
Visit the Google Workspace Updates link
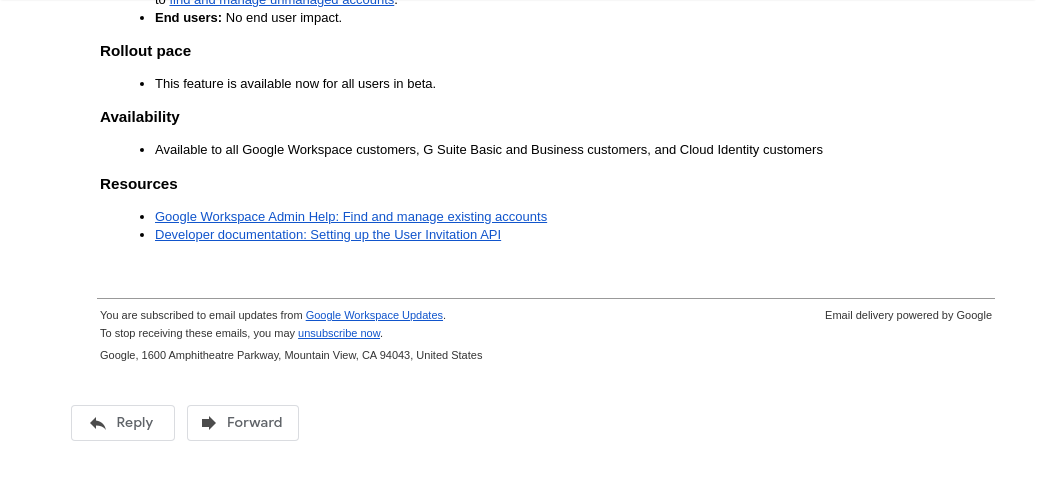pos(374,315)
